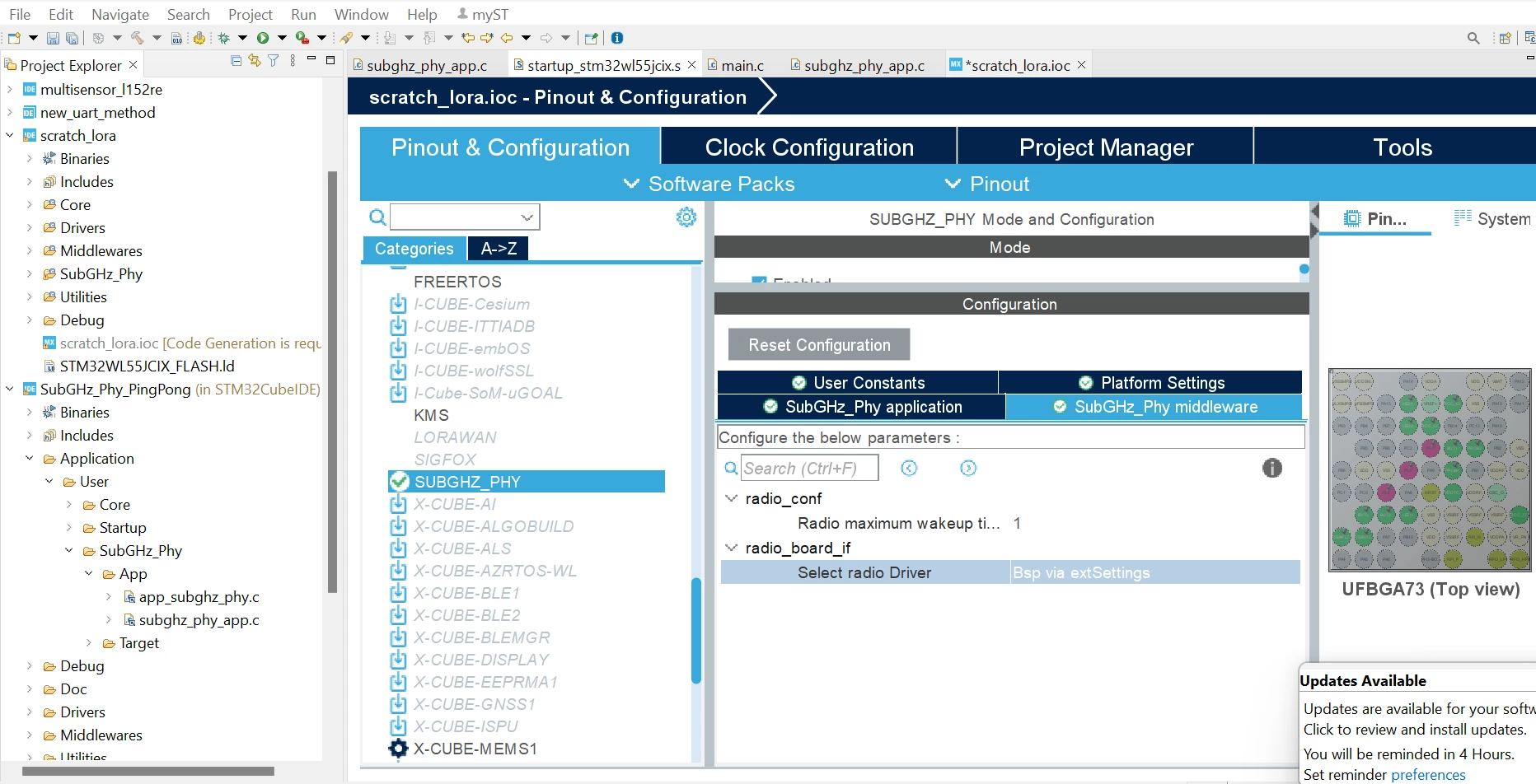Image resolution: width=1536 pixels, height=784 pixels.
Task: Expand the multisensor_l152re project
Action: pyautogui.click(x=10, y=89)
